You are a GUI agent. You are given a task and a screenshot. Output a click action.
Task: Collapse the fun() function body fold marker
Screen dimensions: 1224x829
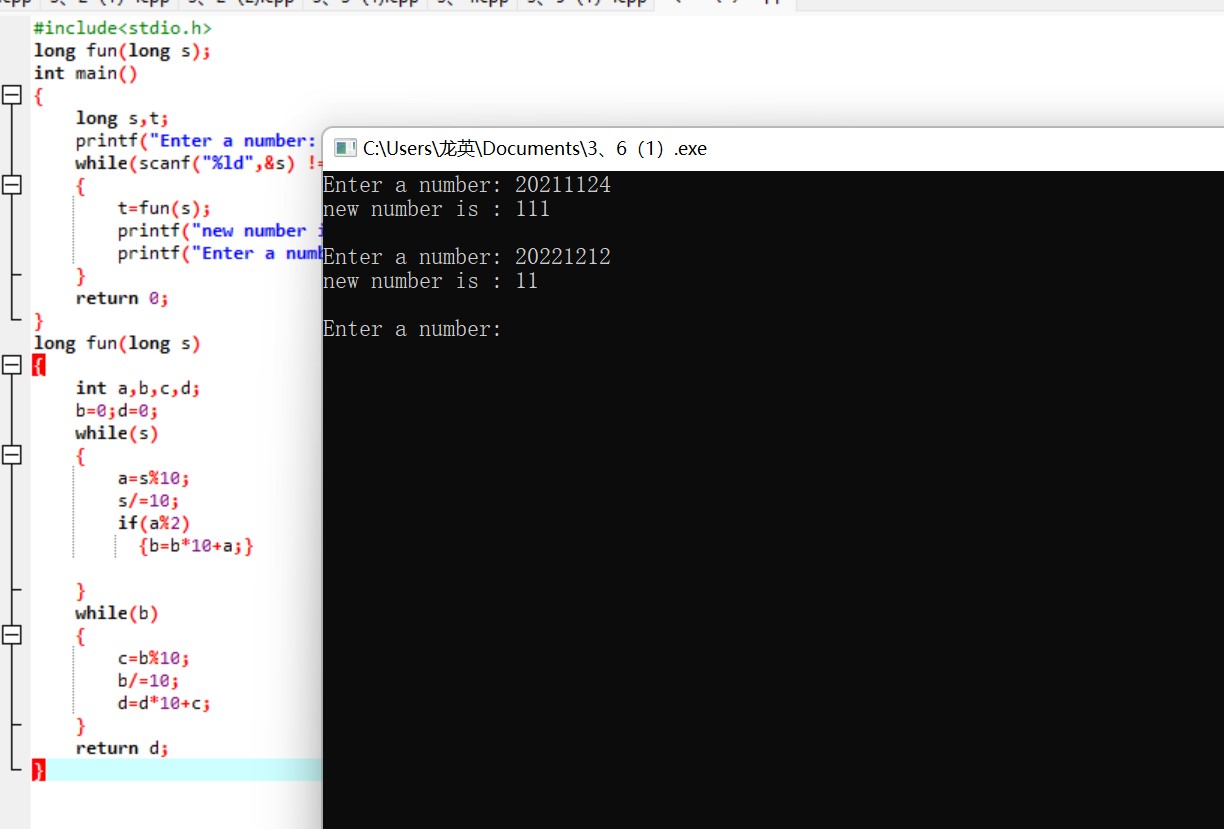12,366
